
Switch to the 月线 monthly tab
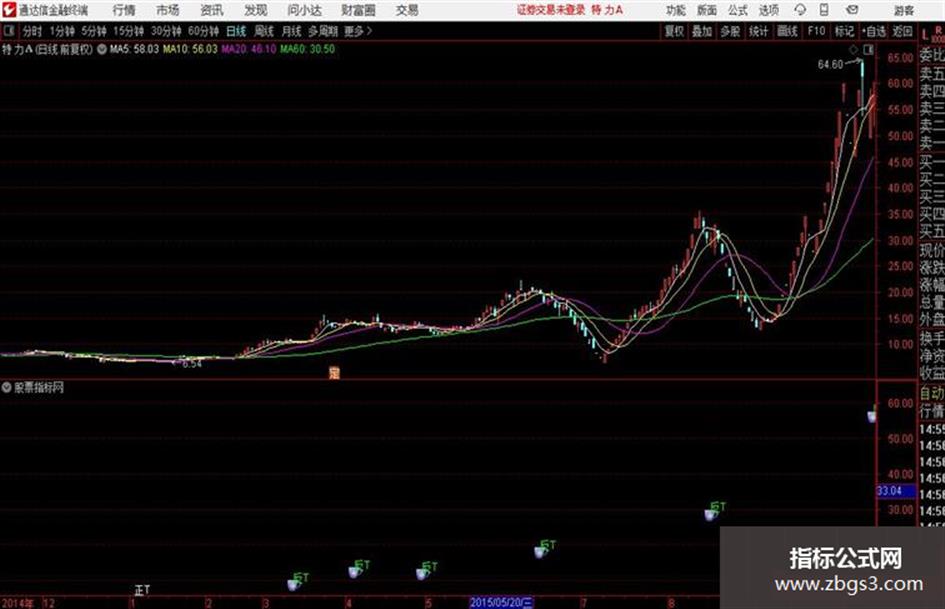[291, 31]
